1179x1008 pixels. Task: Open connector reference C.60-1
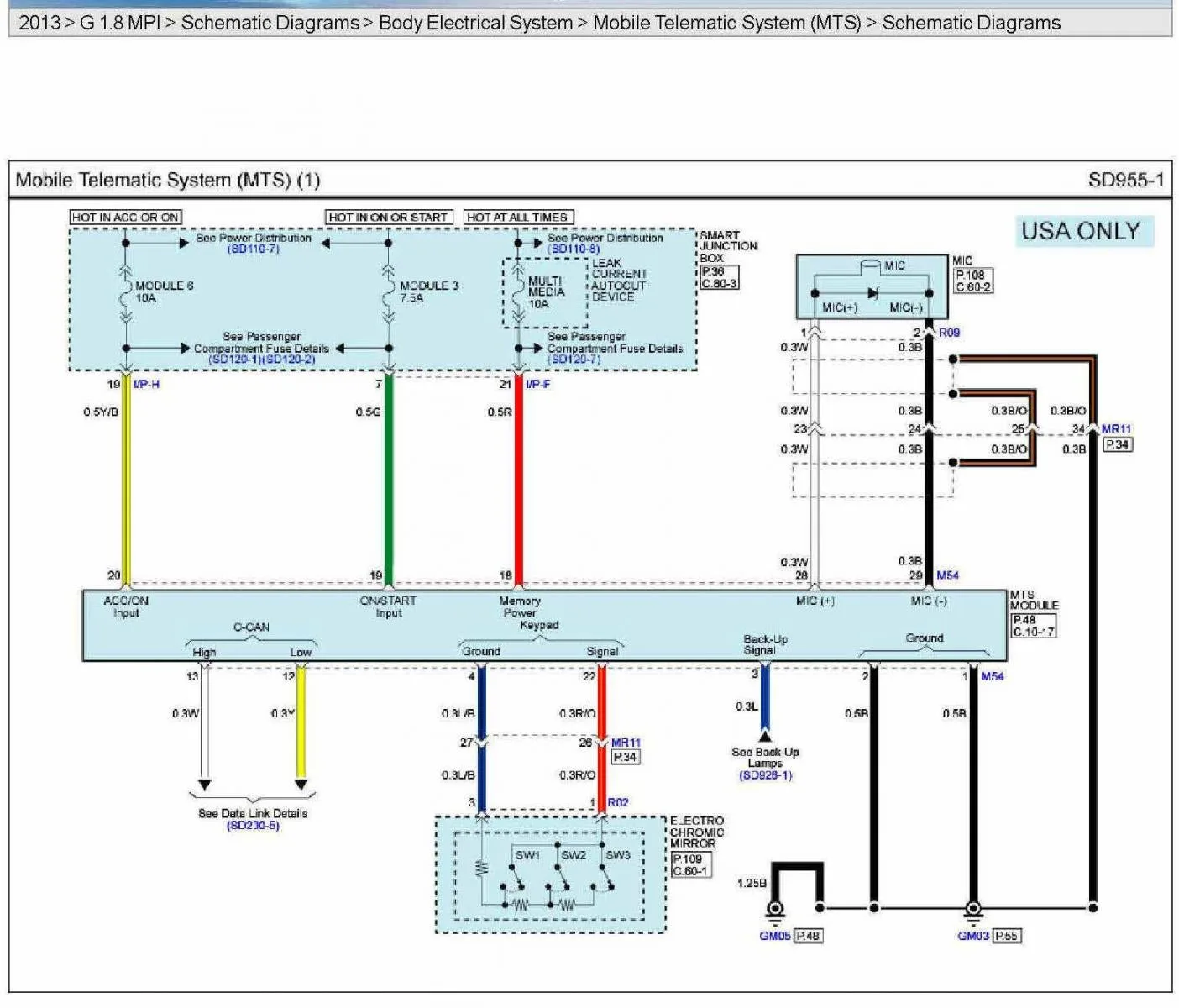pos(690,871)
